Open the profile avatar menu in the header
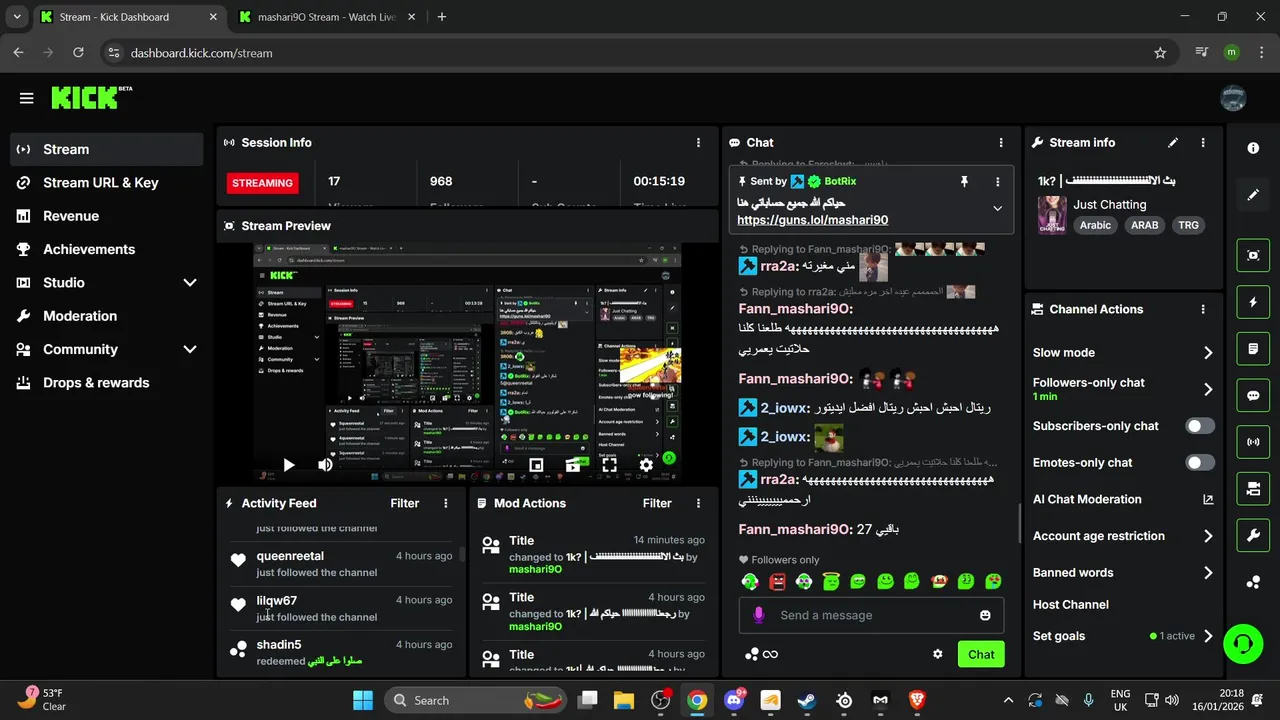The height and width of the screenshot is (720, 1280). pyautogui.click(x=1233, y=97)
